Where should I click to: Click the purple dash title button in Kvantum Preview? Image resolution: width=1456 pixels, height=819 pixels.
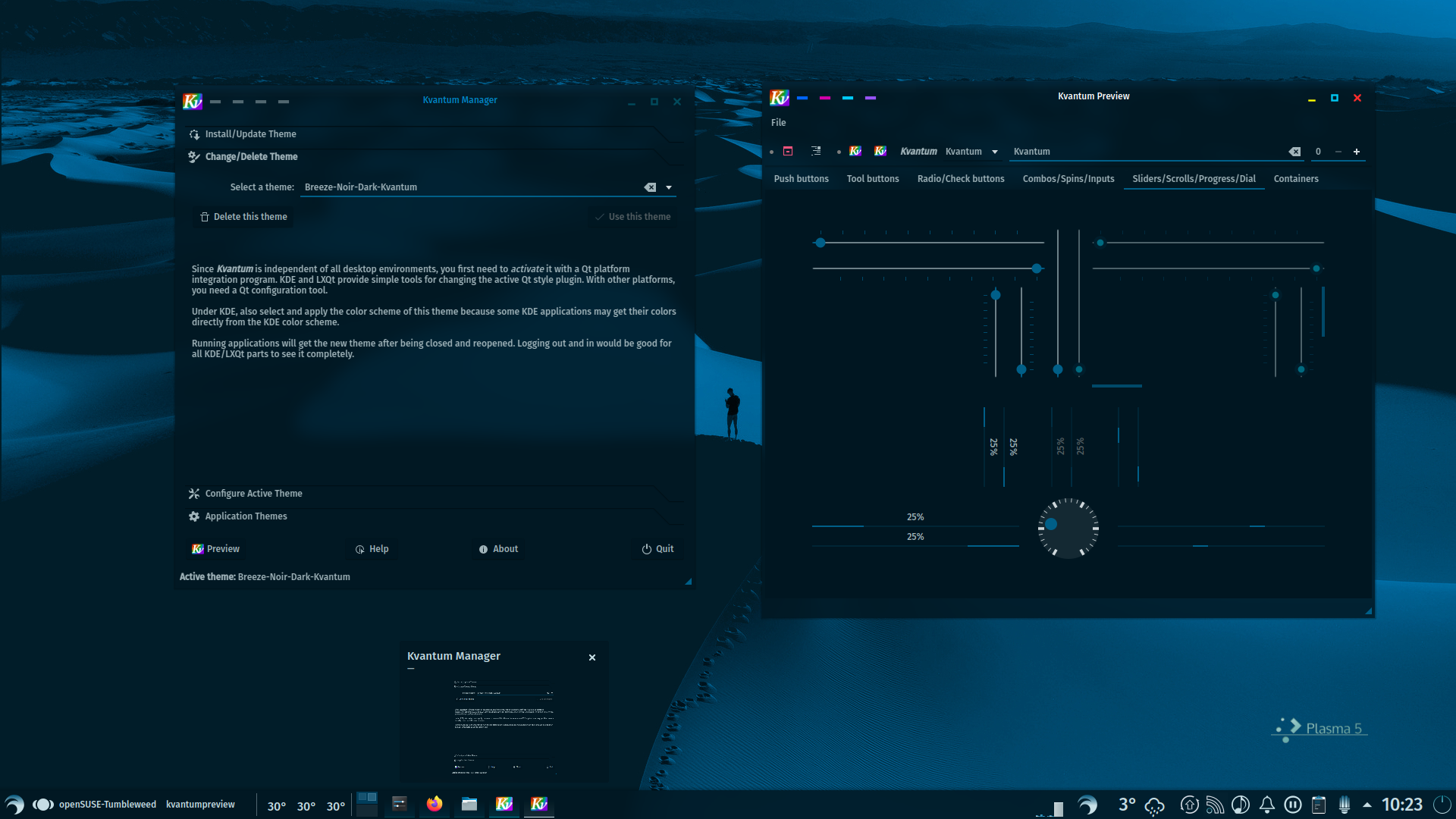point(871,98)
